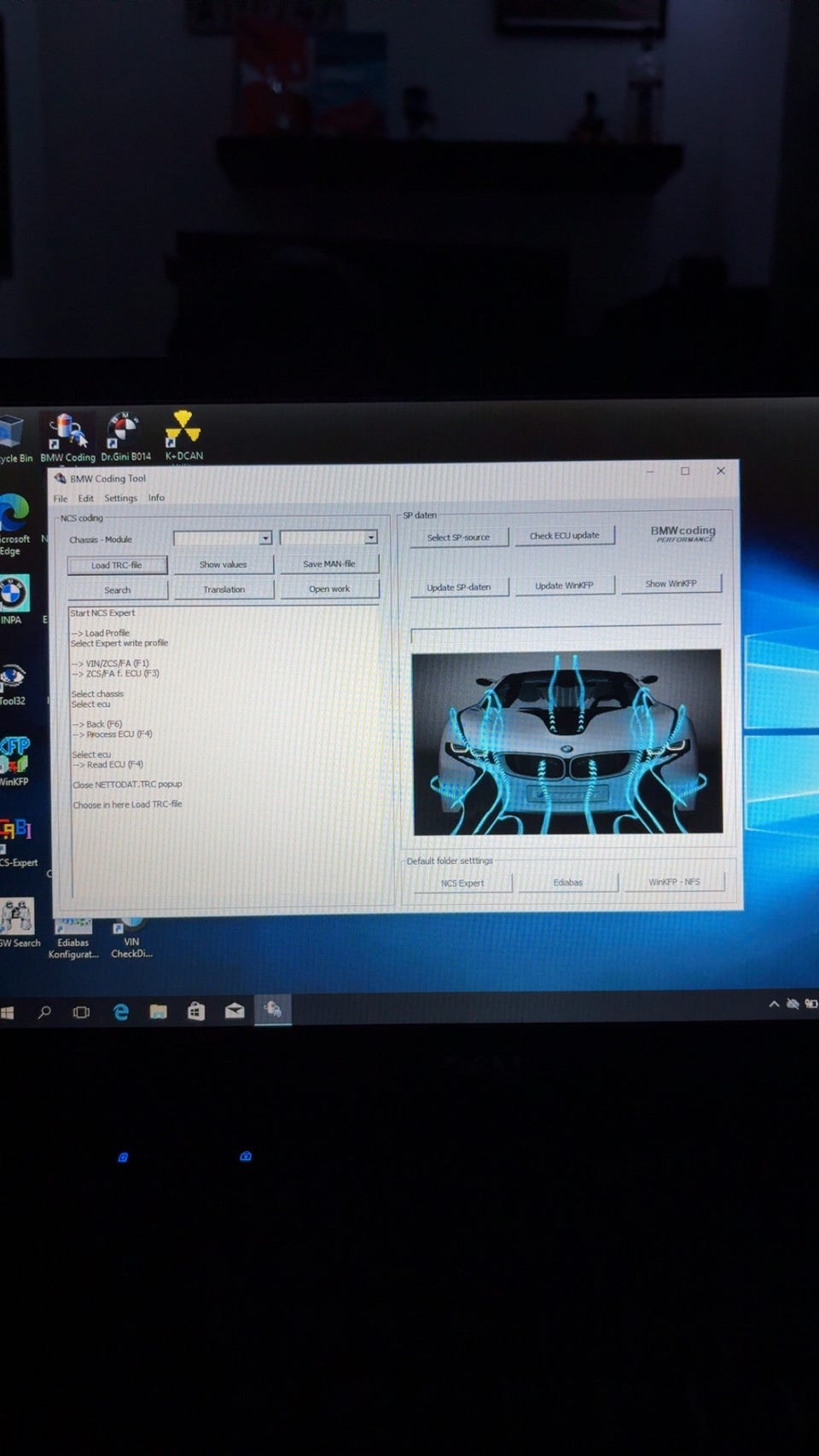Click Ediabas folder settings button
This screenshot has height=1456, width=819.
[568, 882]
